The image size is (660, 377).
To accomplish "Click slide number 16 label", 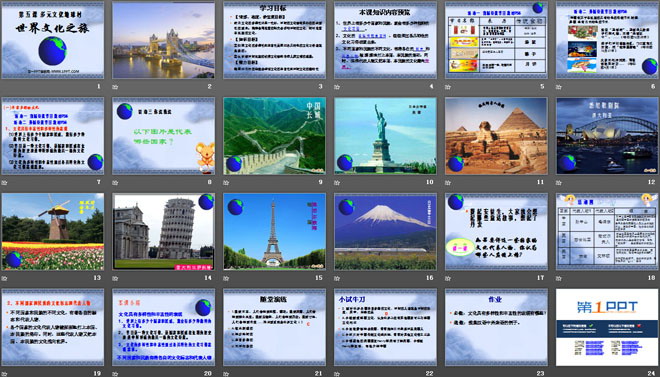I will click(430, 278).
